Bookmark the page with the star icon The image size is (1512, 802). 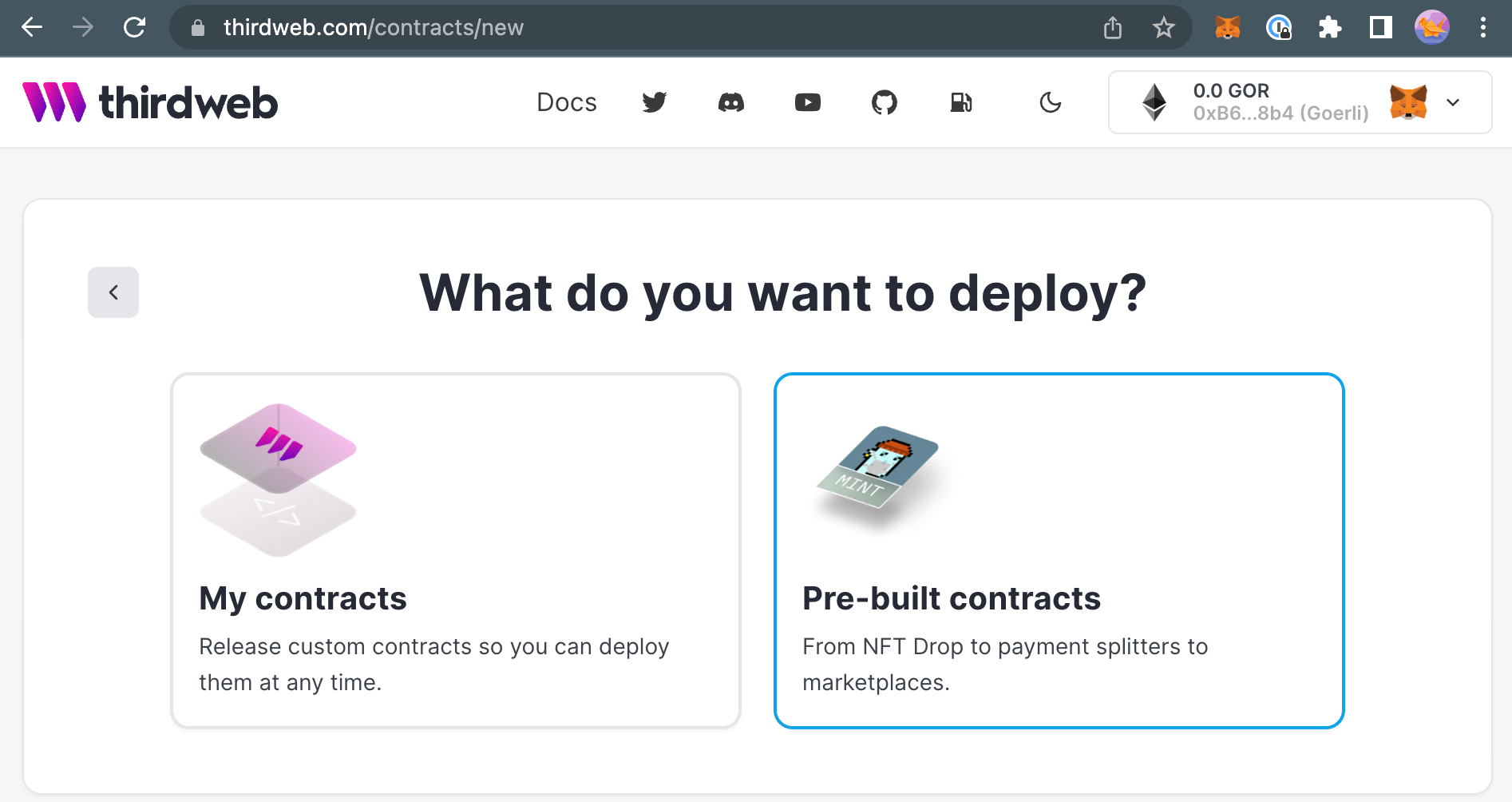click(1164, 27)
